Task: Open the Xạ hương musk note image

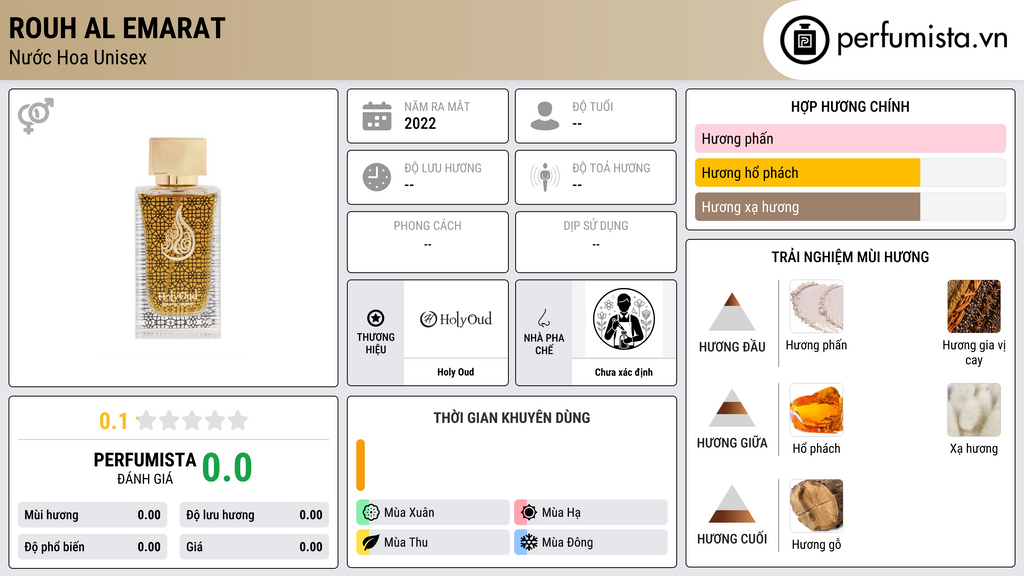Action: coord(974,409)
